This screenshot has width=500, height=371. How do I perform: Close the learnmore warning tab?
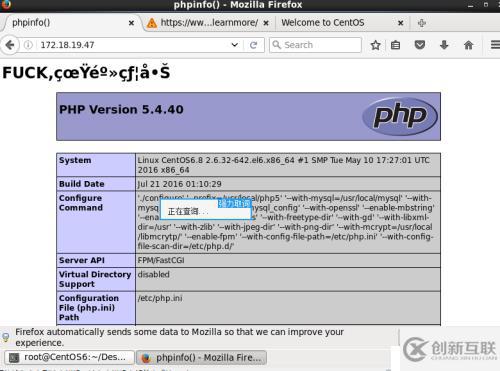(266, 23)
